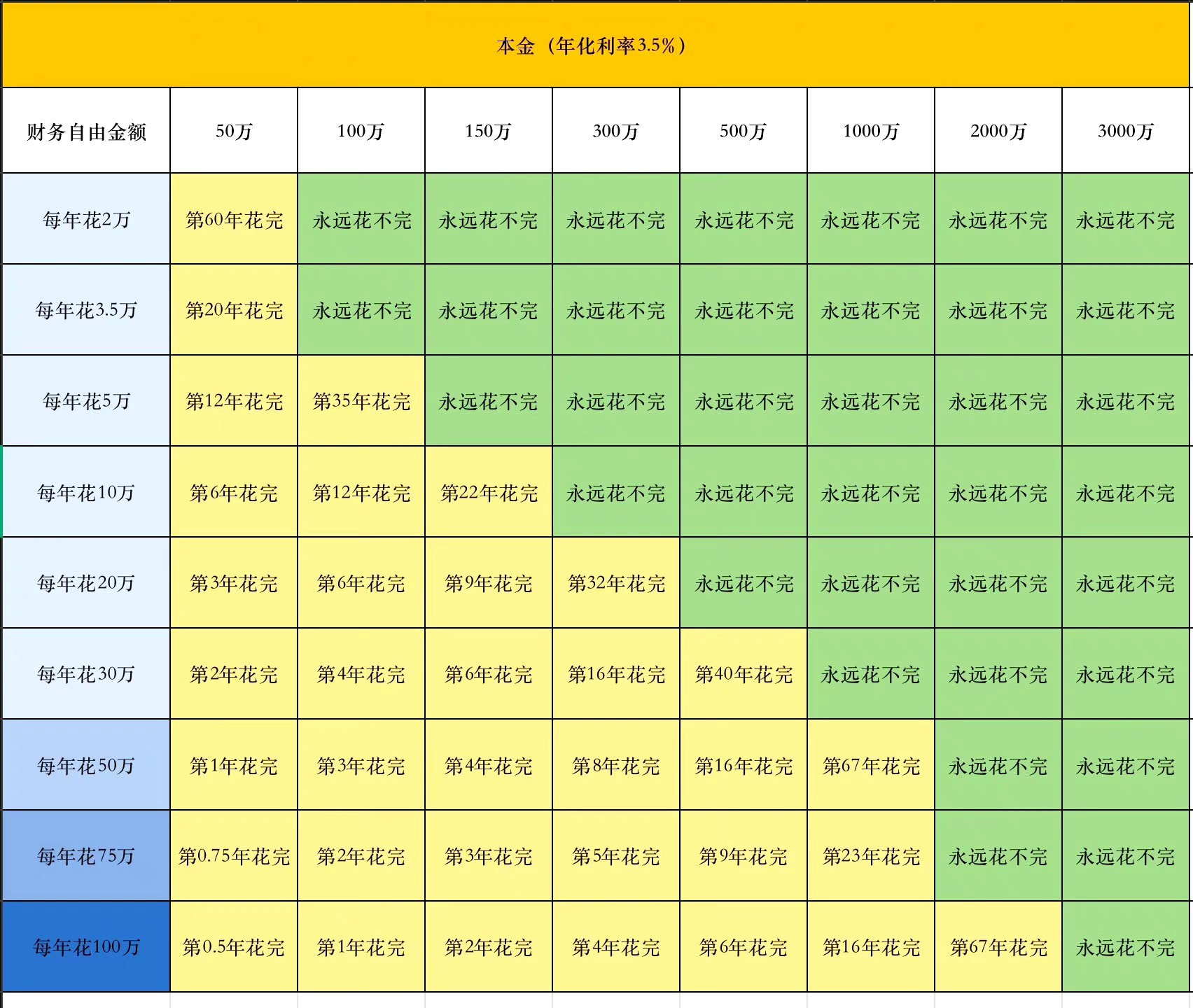Select the 1000万 column header
Screen dimensions: 1193x1008
871,131
